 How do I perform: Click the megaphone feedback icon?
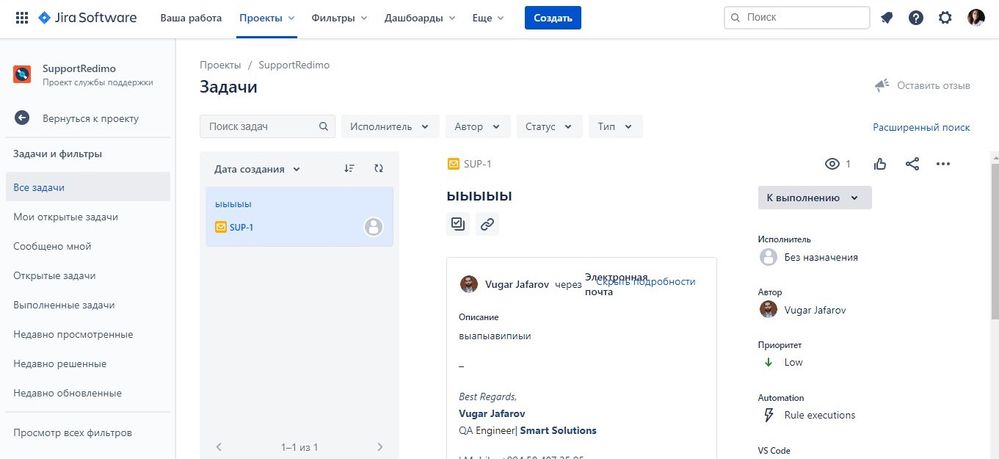pyautogui.click(x=882, y=85)
